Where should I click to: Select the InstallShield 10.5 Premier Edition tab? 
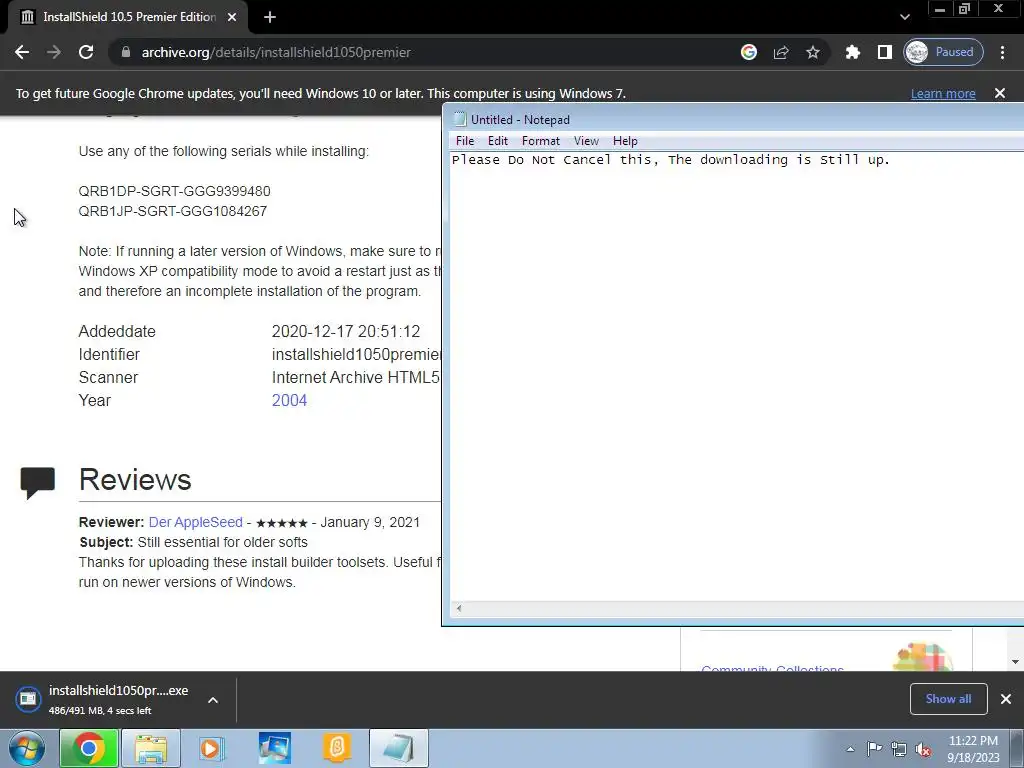(129, 17)
